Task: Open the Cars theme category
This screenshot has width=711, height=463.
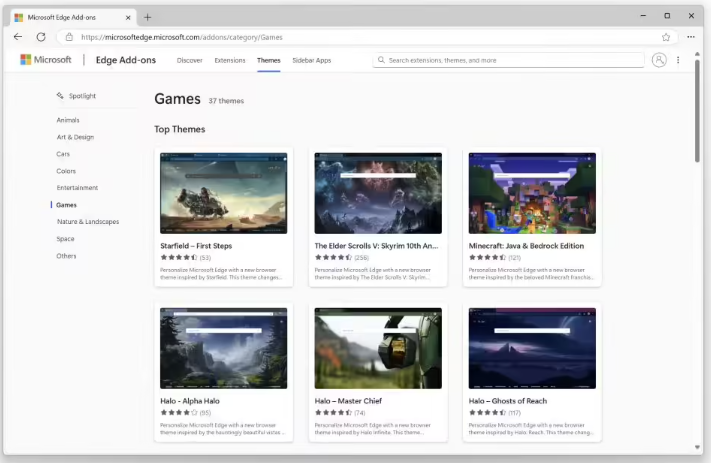Action: coord(63,154)
